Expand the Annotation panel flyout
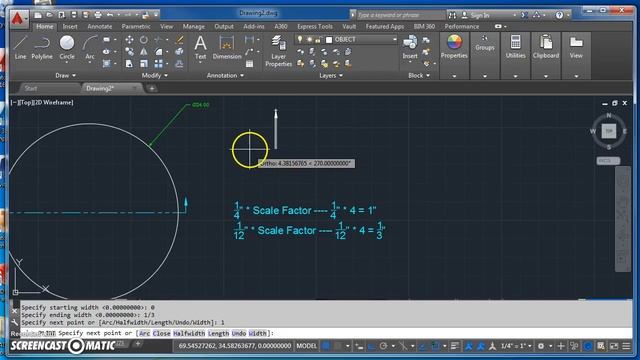This screenshot has width=640, height=360. tap(225, 76)
